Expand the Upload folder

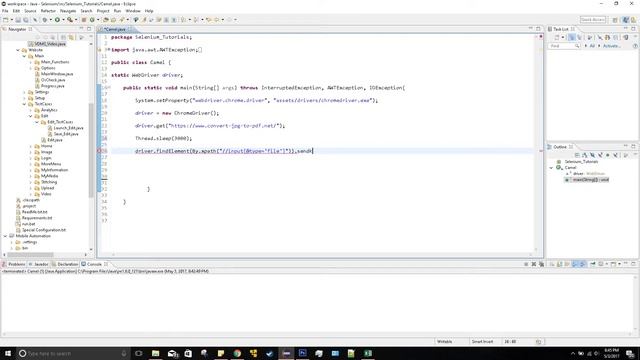pos(31,188)
